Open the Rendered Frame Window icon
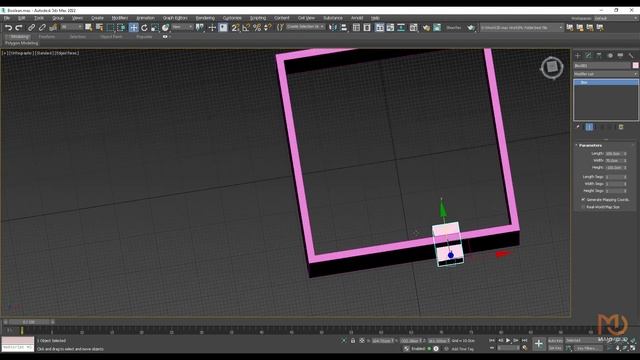Viewport: 640px width, 360px height. pos(437,28)
